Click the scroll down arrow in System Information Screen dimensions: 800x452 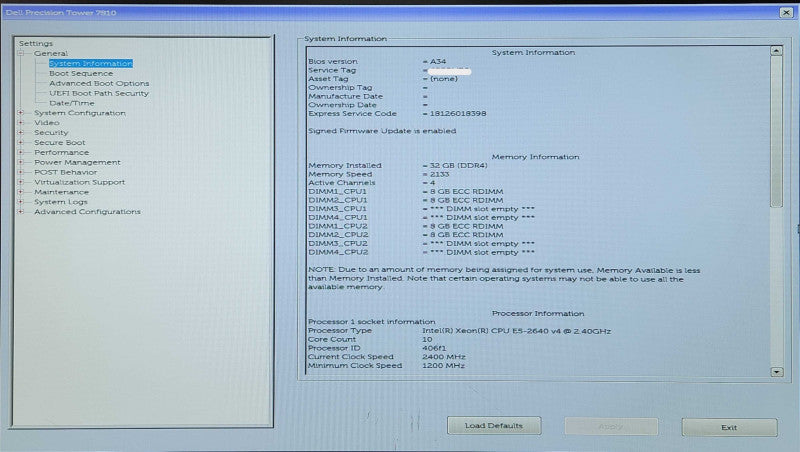point(777,372)
